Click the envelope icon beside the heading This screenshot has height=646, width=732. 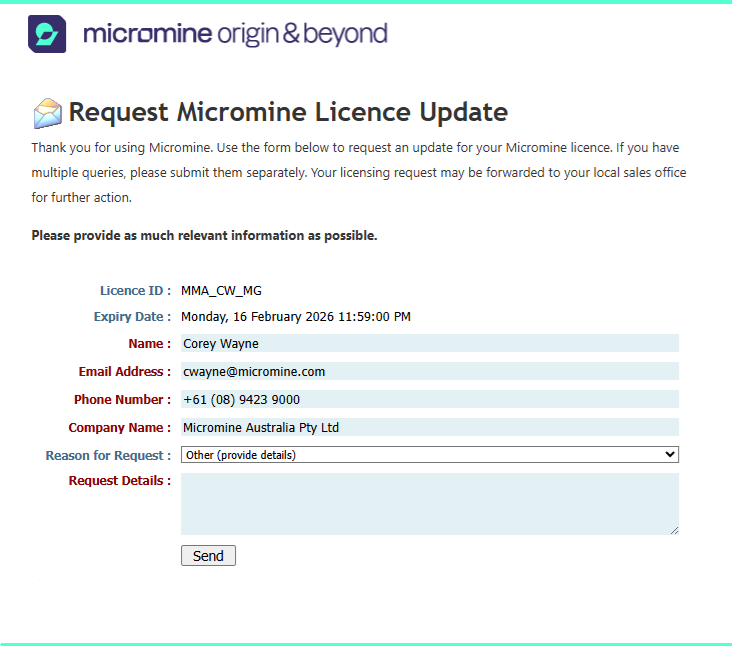[x=48, y=113]
